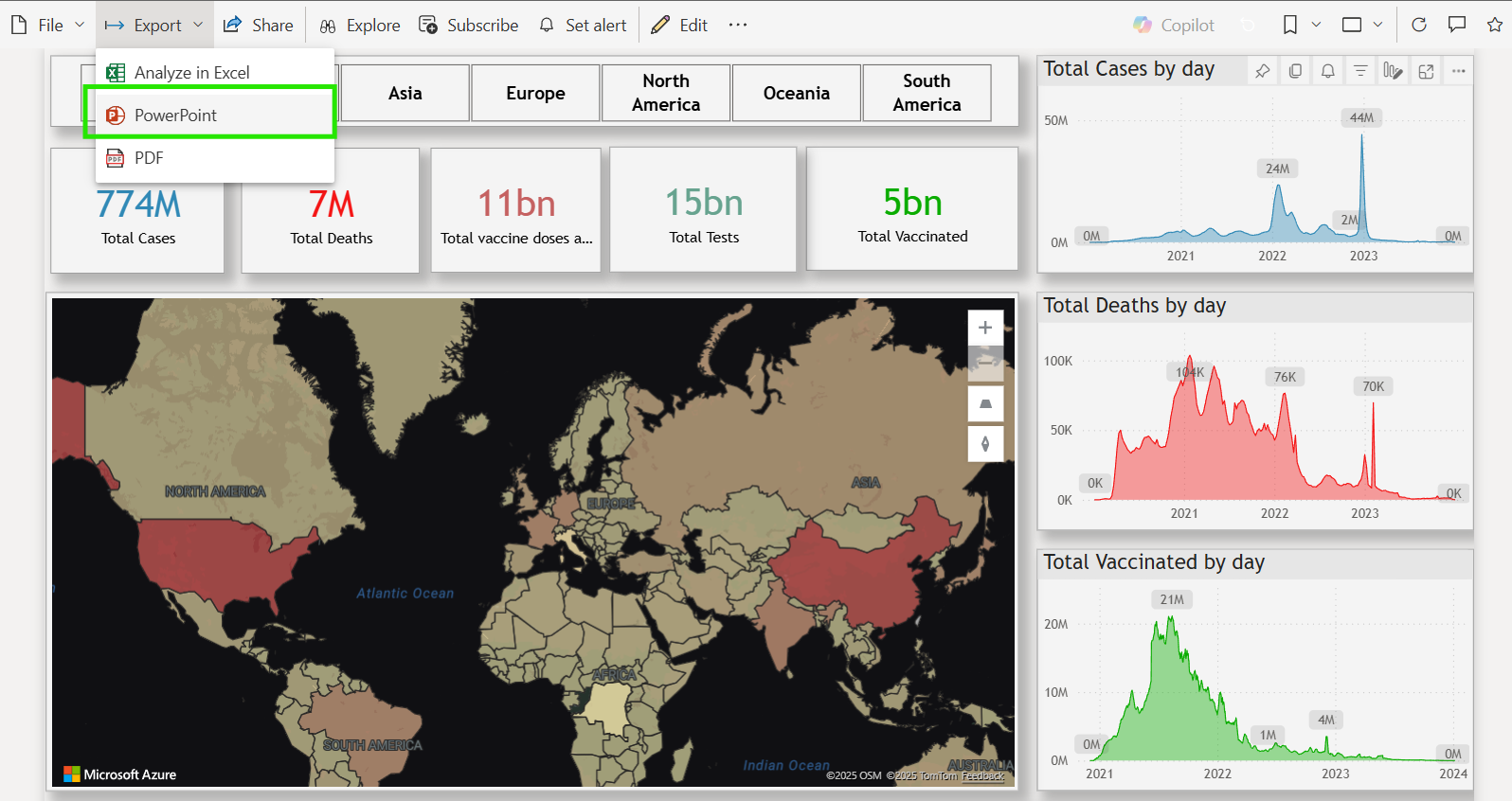Open the comments pane icon
The width and height of the screenshot is (1512, 801).
coord(1457,25)
